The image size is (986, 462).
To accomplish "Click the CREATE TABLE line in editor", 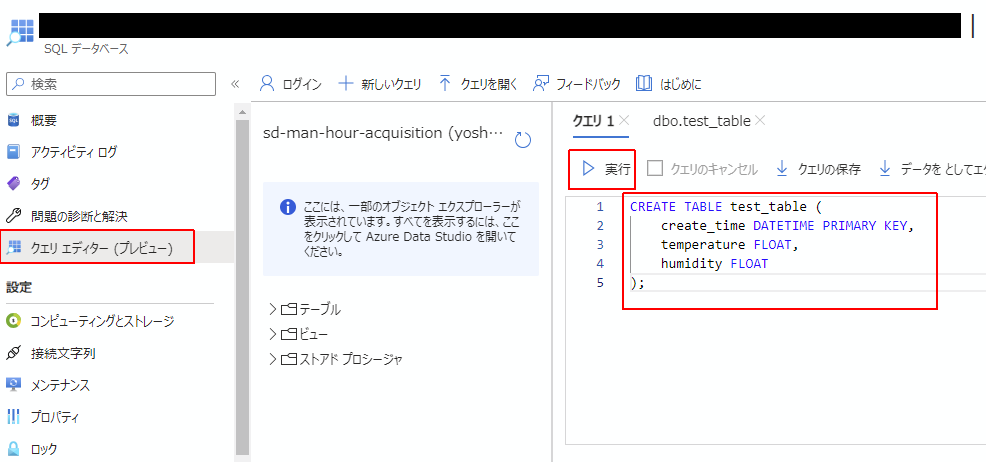I will coord(725,207).
